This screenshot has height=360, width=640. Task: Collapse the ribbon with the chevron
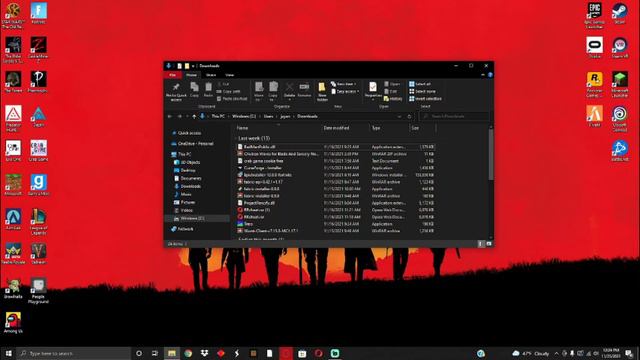pyautogui.click(x=483, y=75)
